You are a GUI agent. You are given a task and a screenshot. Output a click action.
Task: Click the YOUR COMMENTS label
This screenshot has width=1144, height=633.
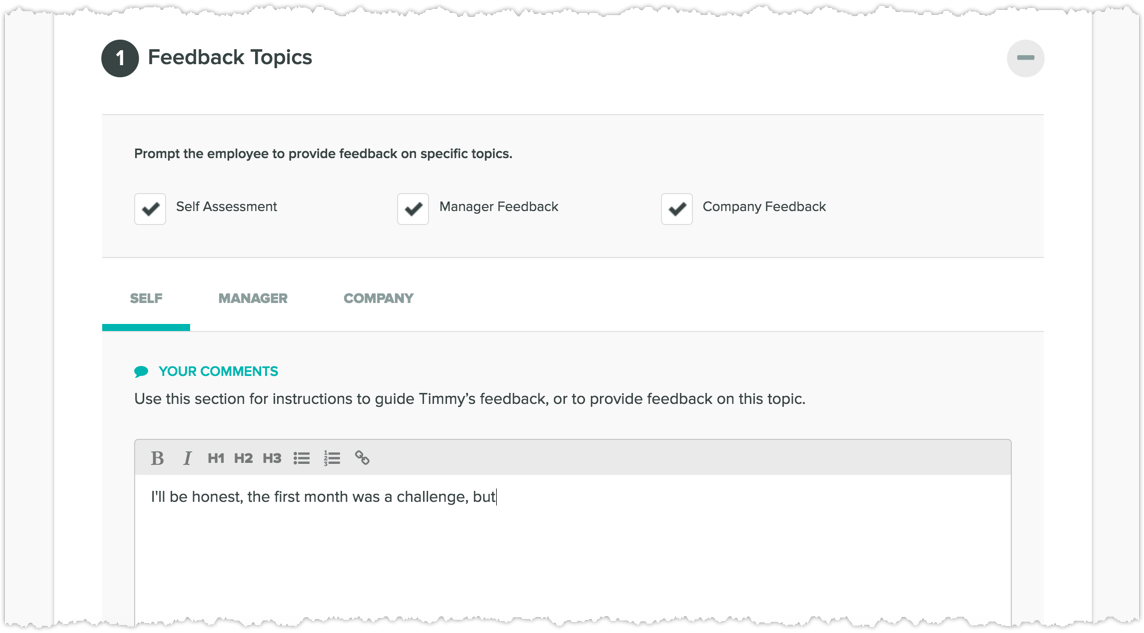click(x=218, y=371)
